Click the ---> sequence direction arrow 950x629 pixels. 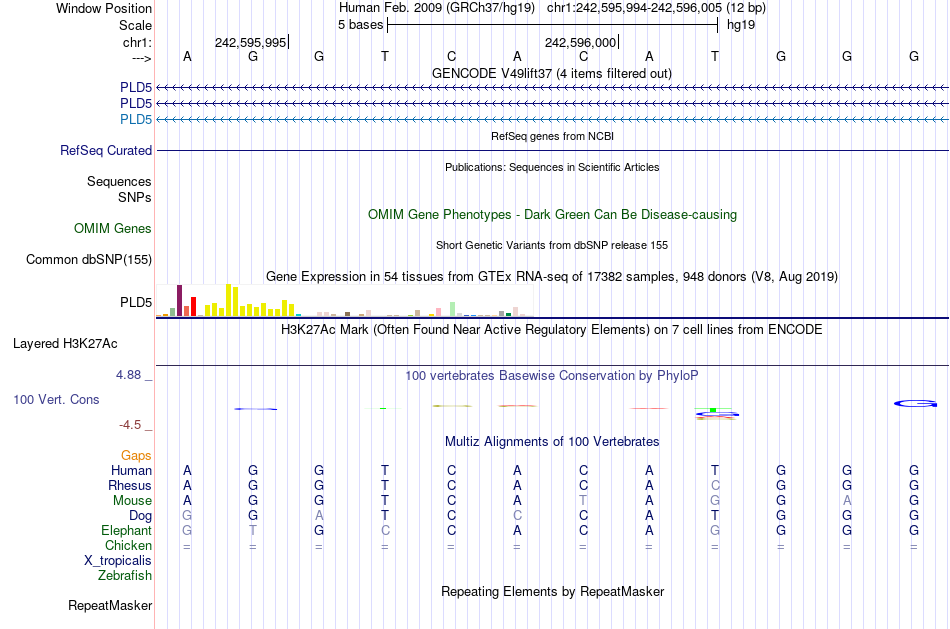141,58
